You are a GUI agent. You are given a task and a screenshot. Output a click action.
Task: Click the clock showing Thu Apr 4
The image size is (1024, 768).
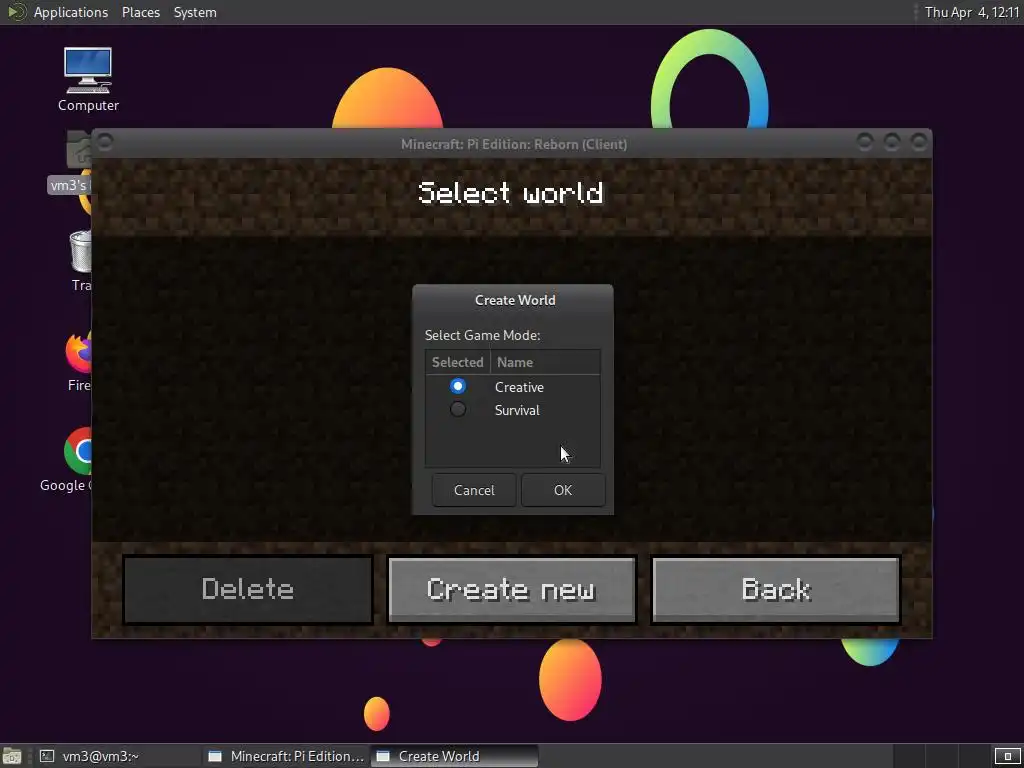tap(972, 12)
